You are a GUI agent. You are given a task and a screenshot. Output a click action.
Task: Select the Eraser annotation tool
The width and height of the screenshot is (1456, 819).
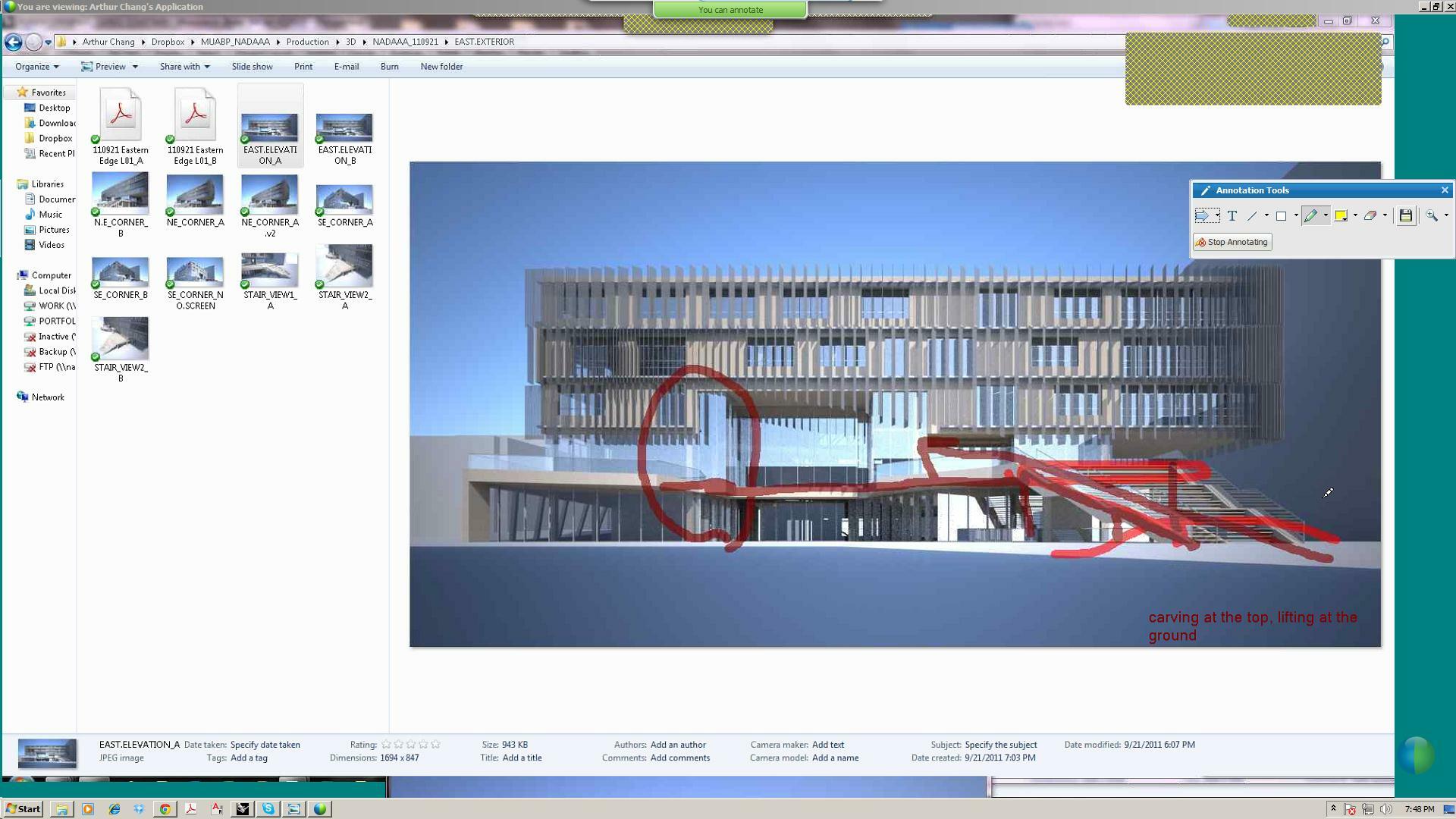1370,216
